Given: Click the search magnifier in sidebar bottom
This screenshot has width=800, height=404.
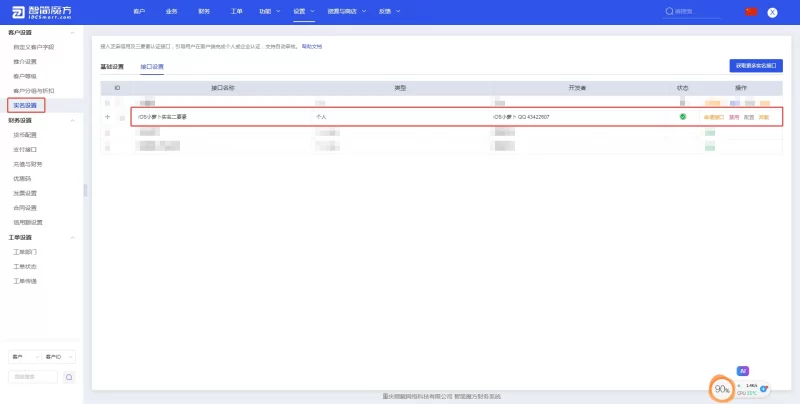Looking at the screenshot, I should [x=69, y=377].
